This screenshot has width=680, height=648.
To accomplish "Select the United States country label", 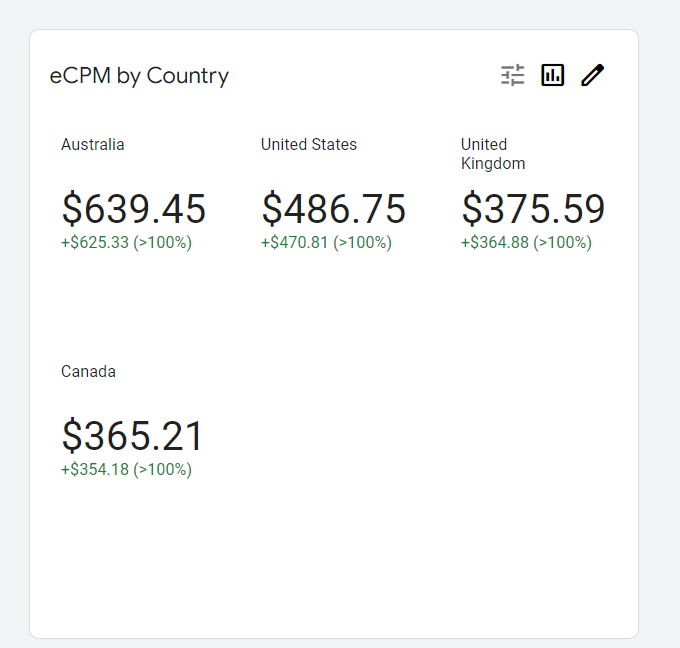I will tap(309, 144).
